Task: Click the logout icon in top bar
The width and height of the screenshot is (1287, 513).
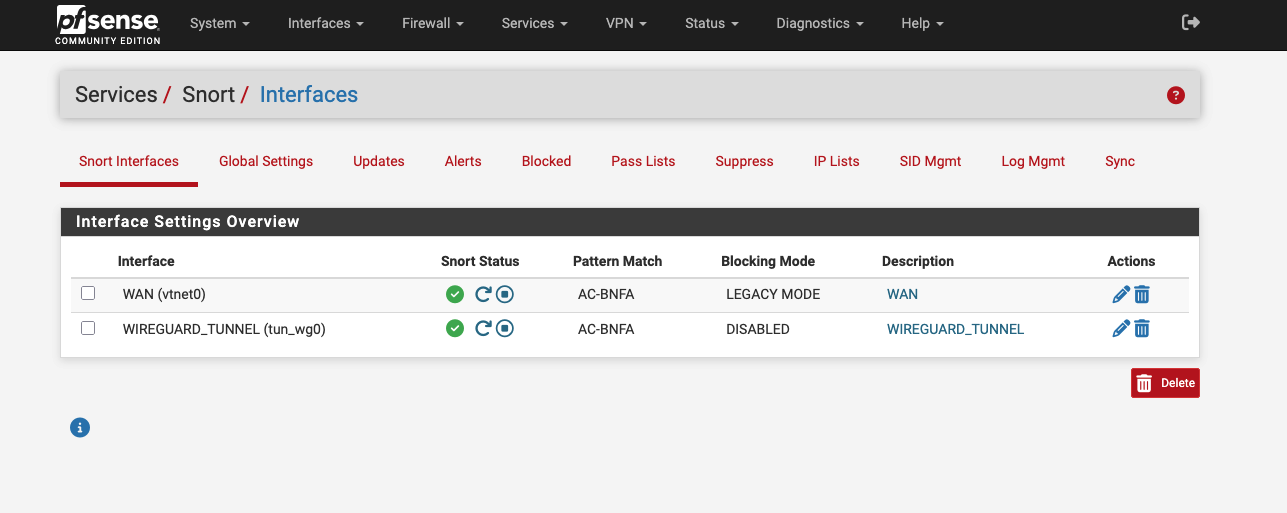Action: pyautogui.click(x=1190, y=23)
